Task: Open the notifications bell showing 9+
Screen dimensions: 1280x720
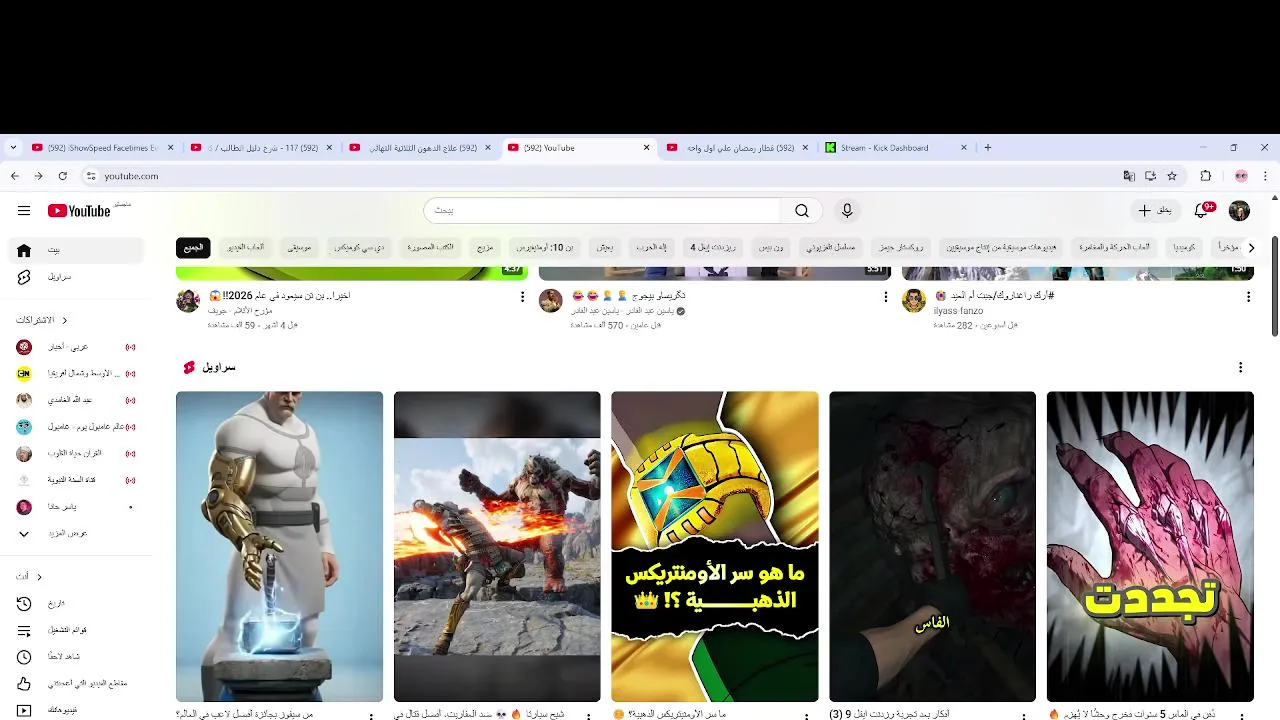Action: [x=1203, y=211]
